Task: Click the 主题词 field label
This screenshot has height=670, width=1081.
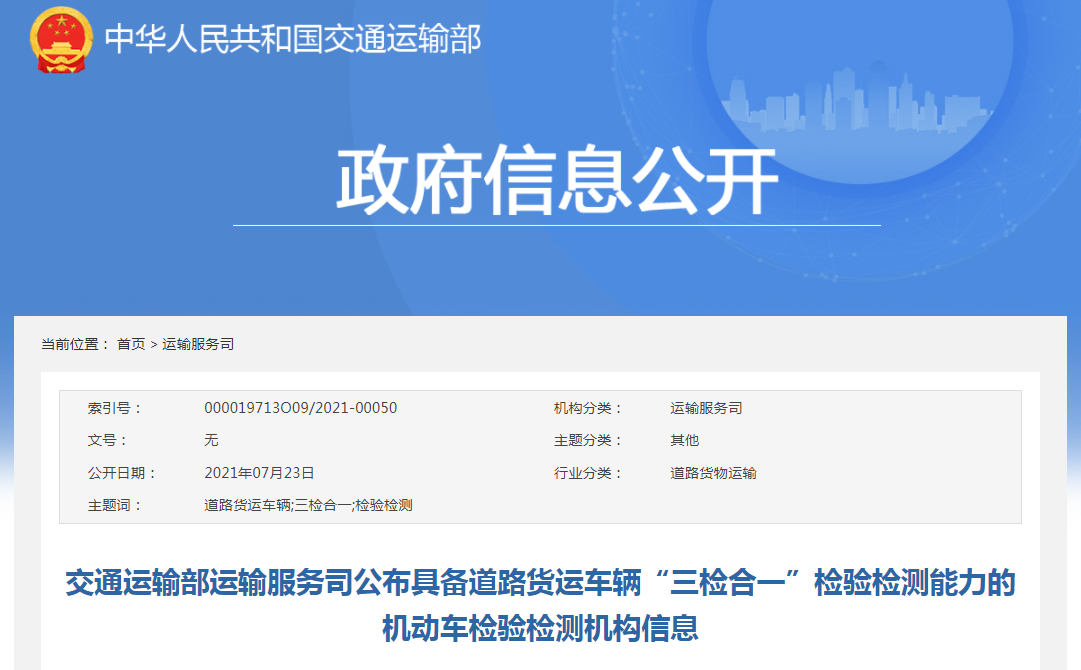Action: (x=115, y=505)
